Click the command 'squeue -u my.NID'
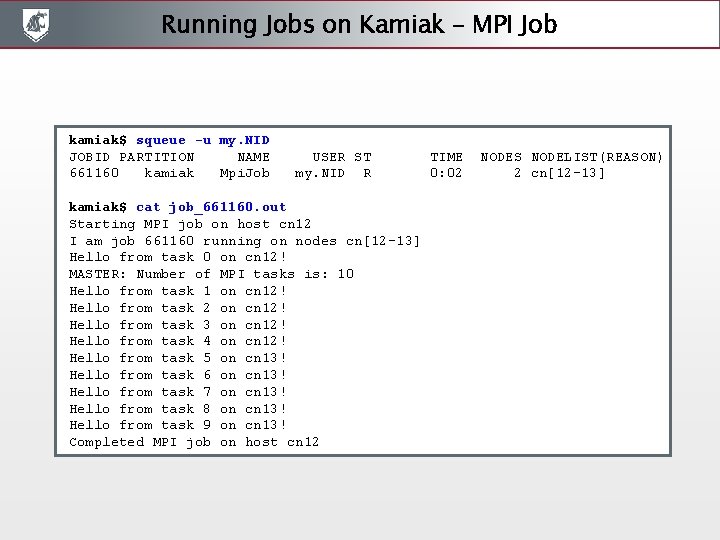Screen dimensions: 720x540 (202, 141)
